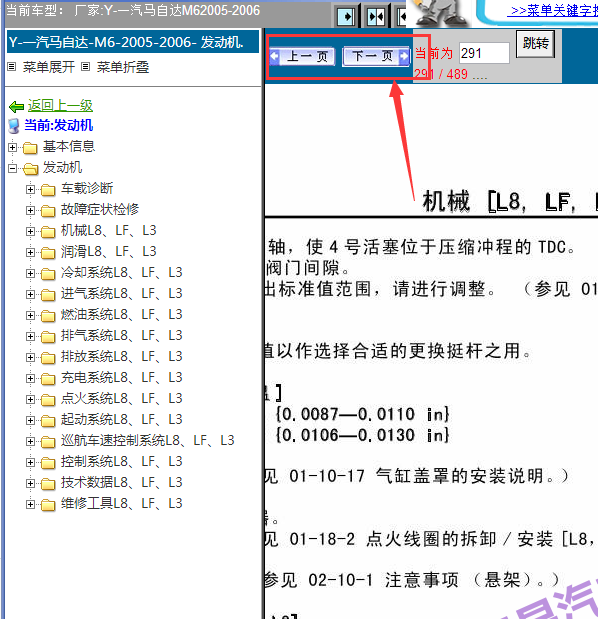Expand the 进气系统 plus box
This screenshot has width=598, height=619.
[30, 294]
